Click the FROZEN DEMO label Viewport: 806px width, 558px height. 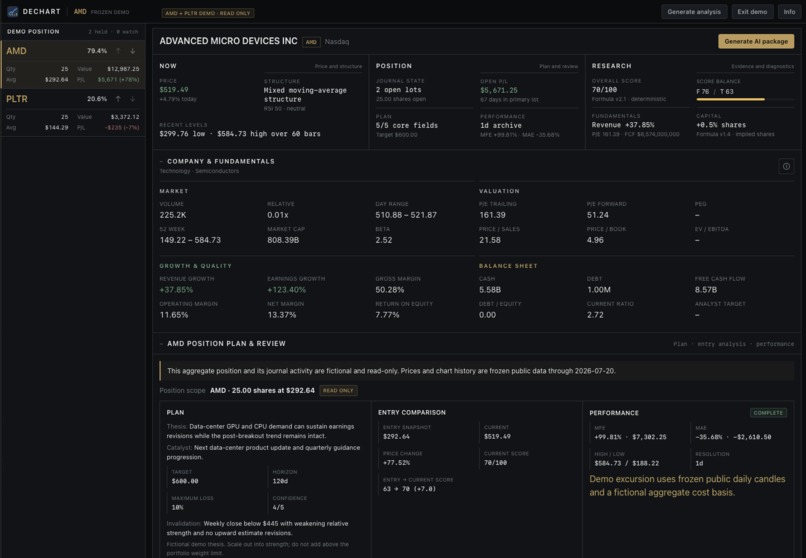click(x=110, y=12)
